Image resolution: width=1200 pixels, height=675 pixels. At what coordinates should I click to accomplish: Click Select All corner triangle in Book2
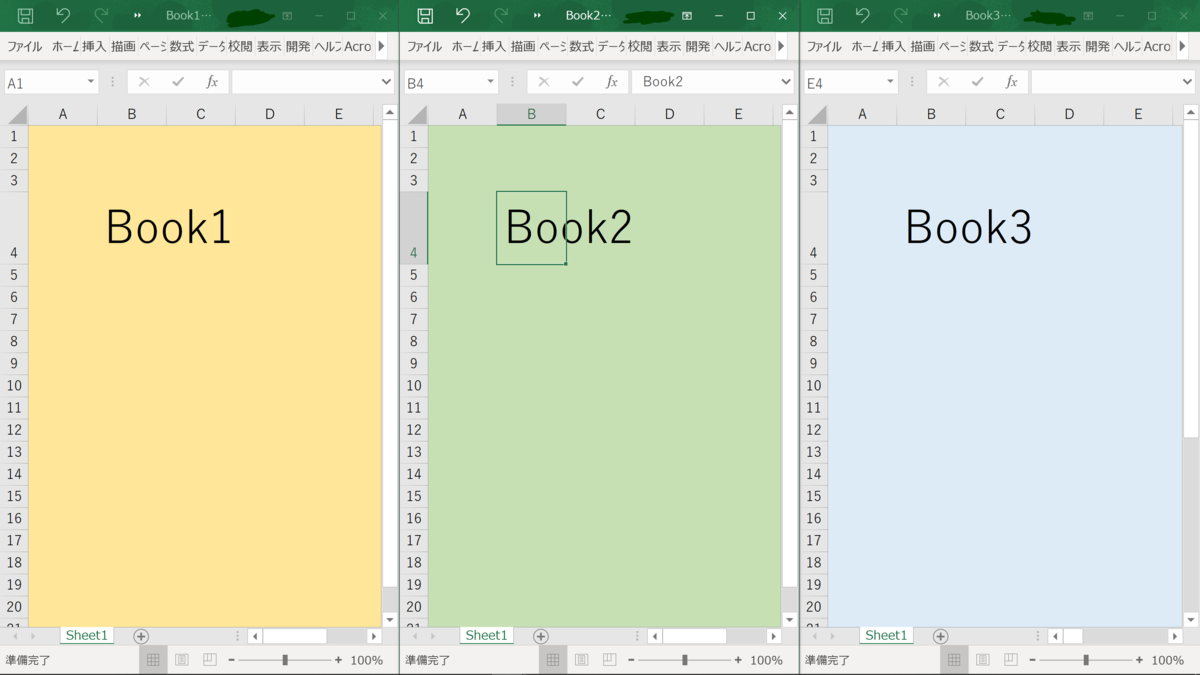pos(417,115)
